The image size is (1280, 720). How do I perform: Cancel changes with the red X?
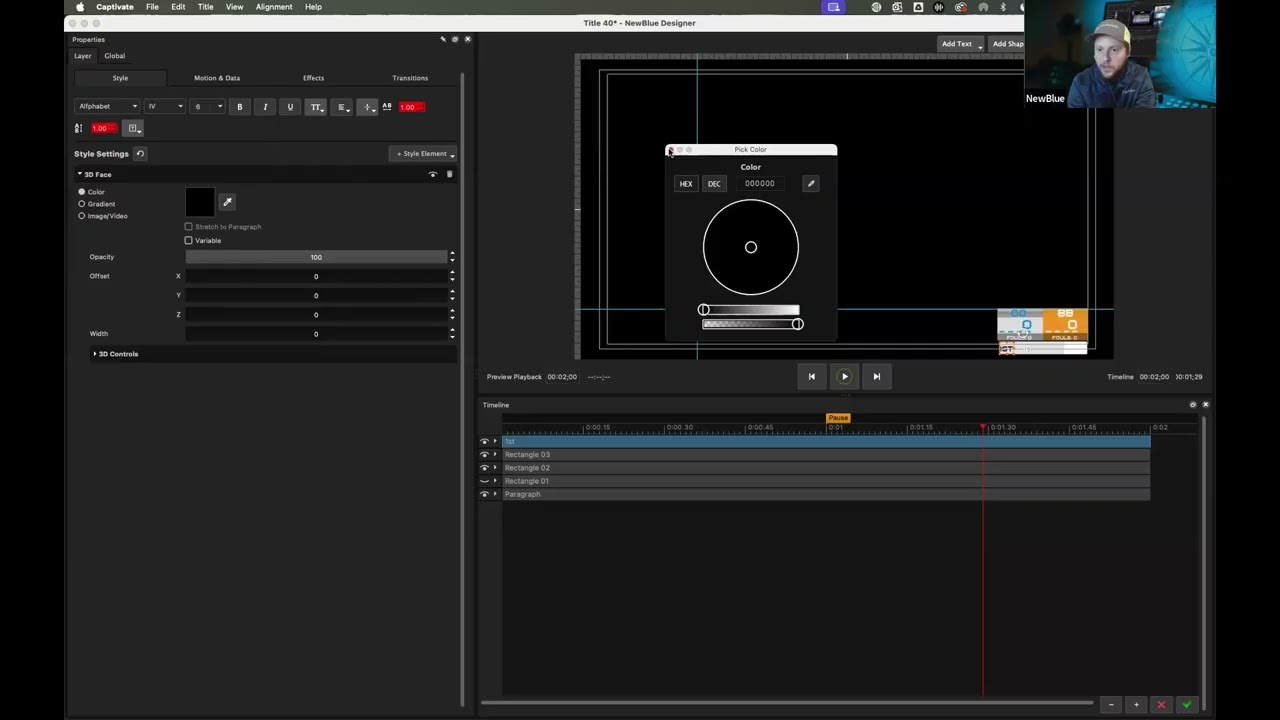(1161, 705)
